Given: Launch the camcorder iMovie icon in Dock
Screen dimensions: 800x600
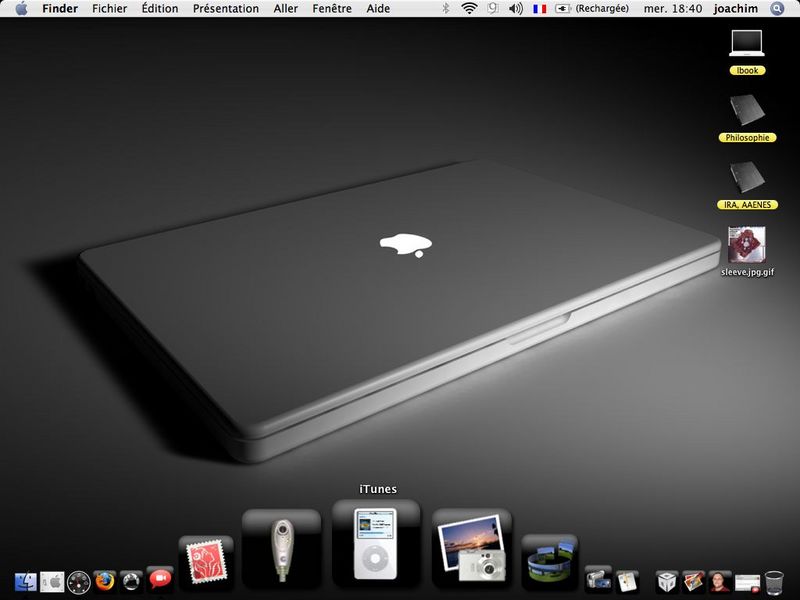Looking at the screenshot, I should click(x=598, y=578).
